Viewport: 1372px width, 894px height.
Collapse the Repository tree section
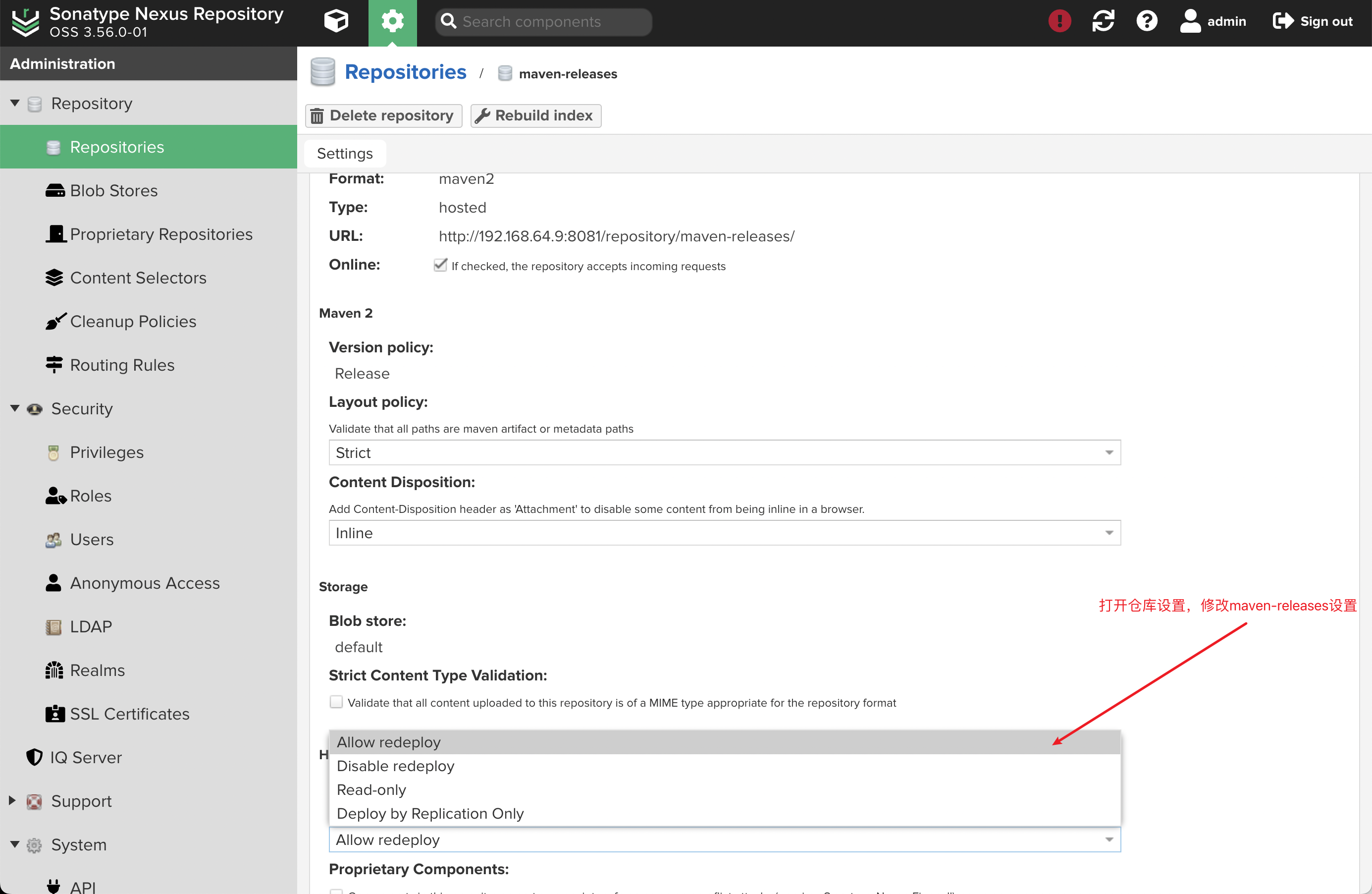point(15,103)
